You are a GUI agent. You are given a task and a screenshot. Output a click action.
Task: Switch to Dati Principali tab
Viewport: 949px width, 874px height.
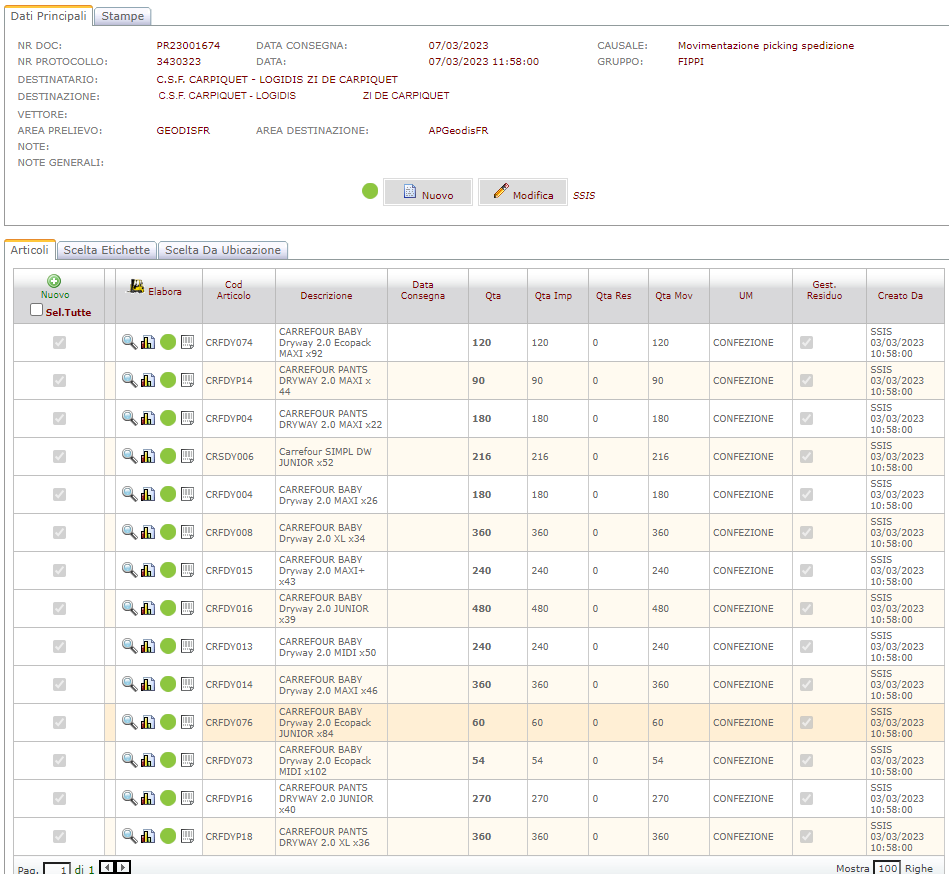[x=48, y=16]
